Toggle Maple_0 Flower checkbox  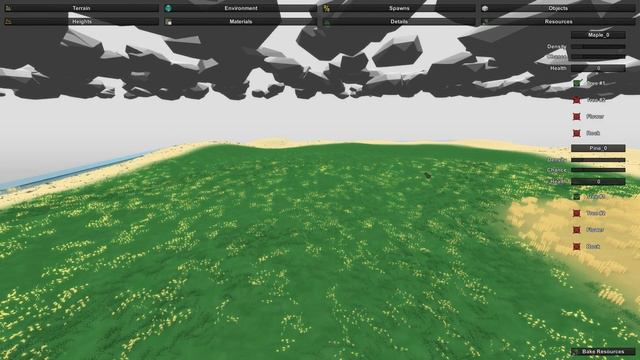pyautogui.click(x=576, y=117)
